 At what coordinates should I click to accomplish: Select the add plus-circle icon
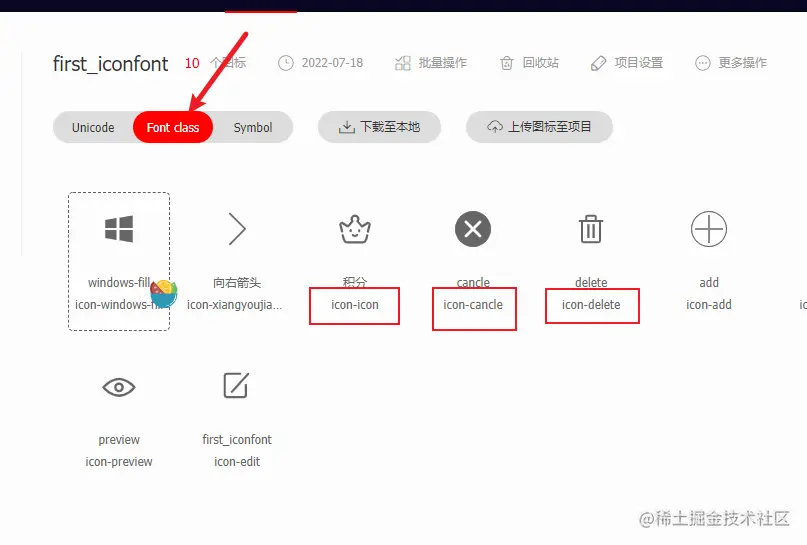[709, 229]
